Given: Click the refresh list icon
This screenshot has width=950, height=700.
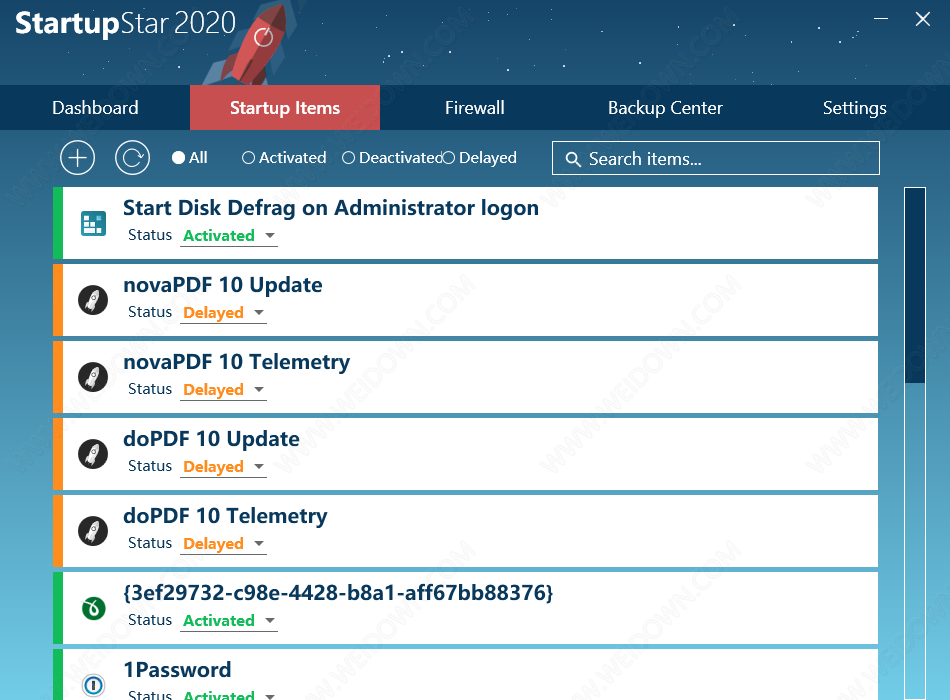Looking at the screenshot, I should click(132, 158).
